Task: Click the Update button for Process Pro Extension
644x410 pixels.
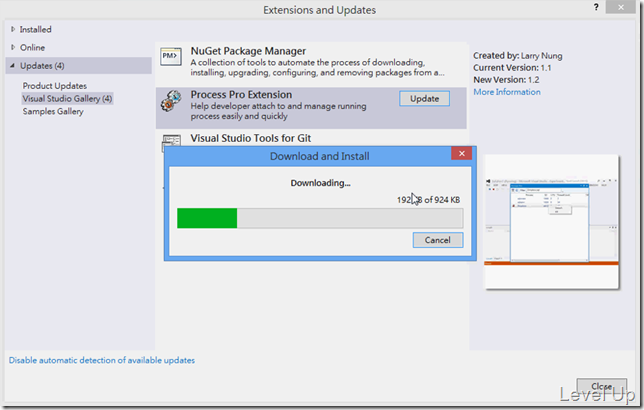Action: (x=424, y=99)
